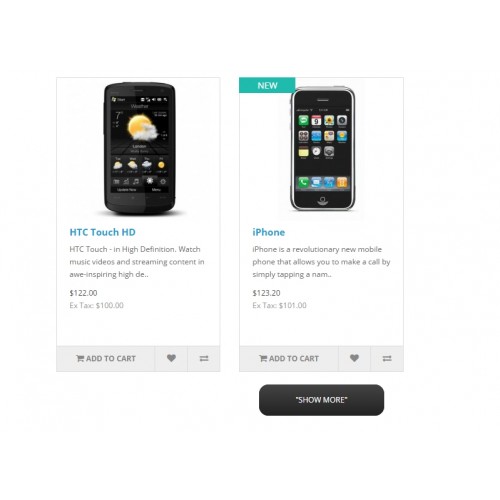View iPhone product image
The width and height of the screenshot is (500, 500).
click(x=322, y=148)
